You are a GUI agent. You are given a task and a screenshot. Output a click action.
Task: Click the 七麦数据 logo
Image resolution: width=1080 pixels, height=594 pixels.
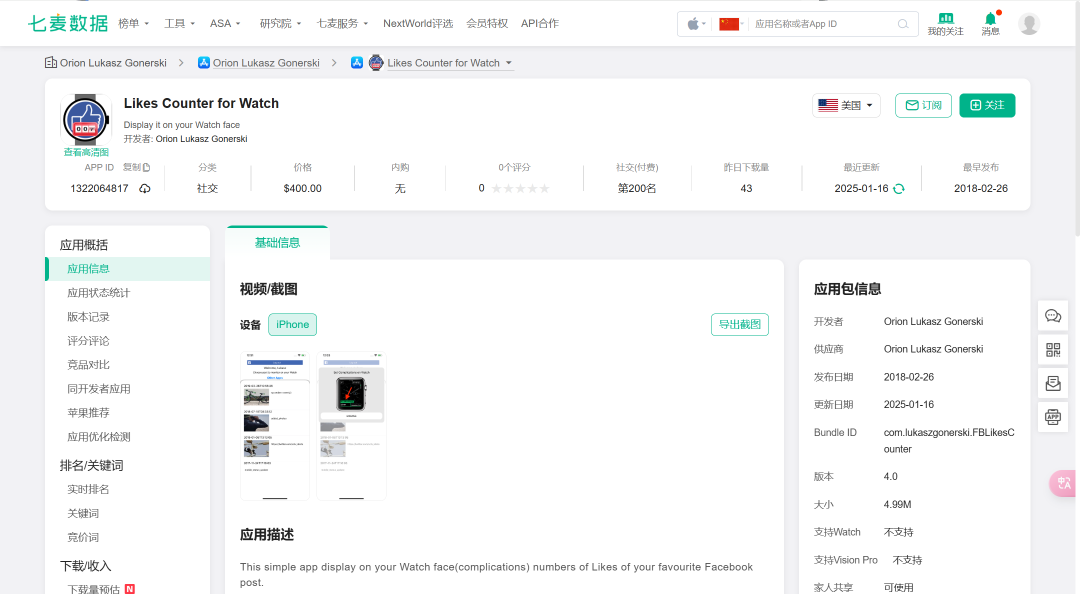[x=68, y=23]
